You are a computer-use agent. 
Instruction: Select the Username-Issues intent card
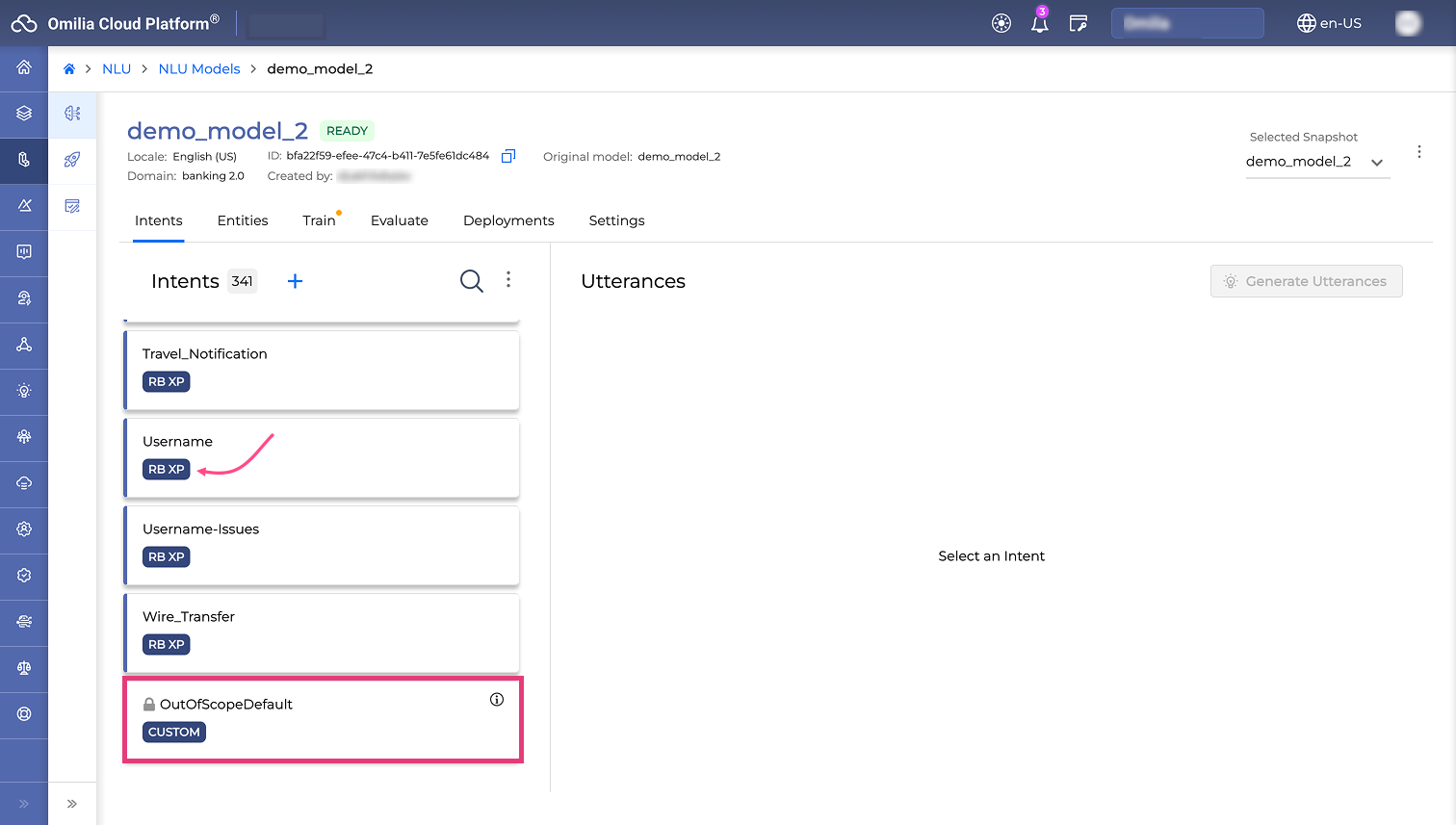tap(322, 545)
